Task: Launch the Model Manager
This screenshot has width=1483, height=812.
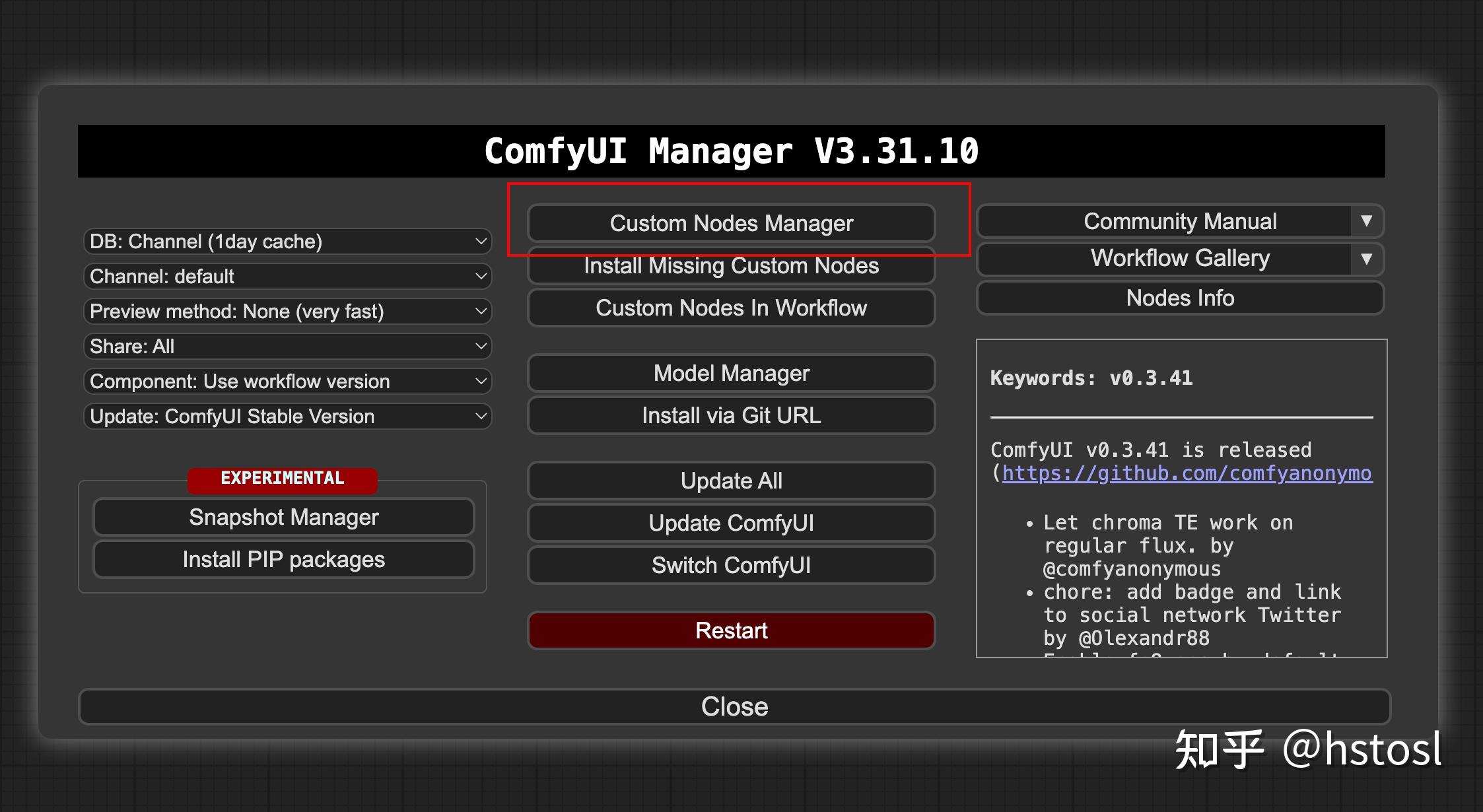Action: pyautogui.click(x=731, y=373)
